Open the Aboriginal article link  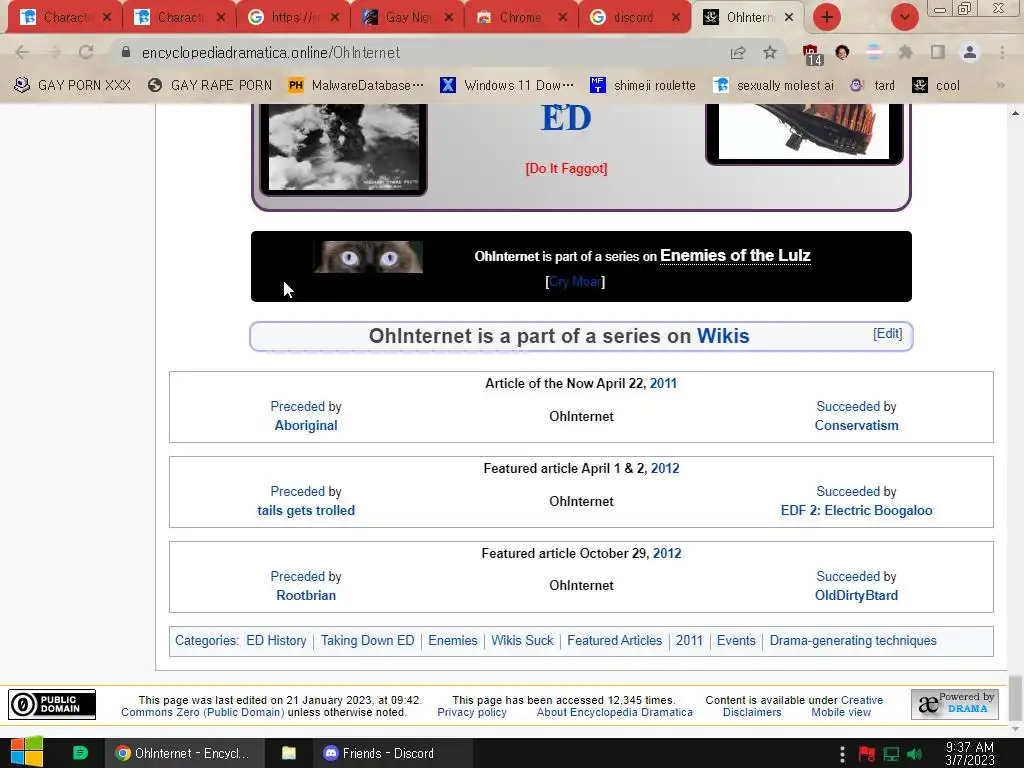(306, 425)
